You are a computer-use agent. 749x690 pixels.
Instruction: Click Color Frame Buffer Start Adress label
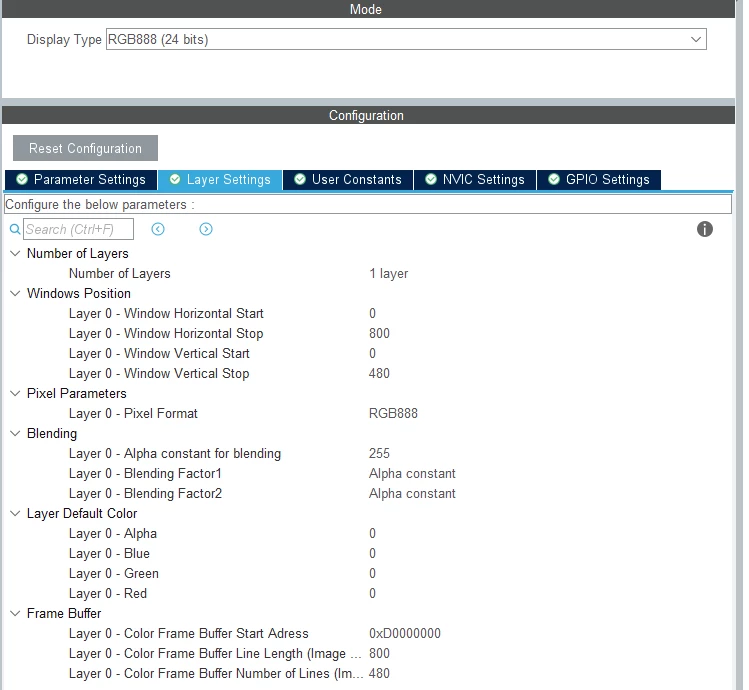pos(189,634)
